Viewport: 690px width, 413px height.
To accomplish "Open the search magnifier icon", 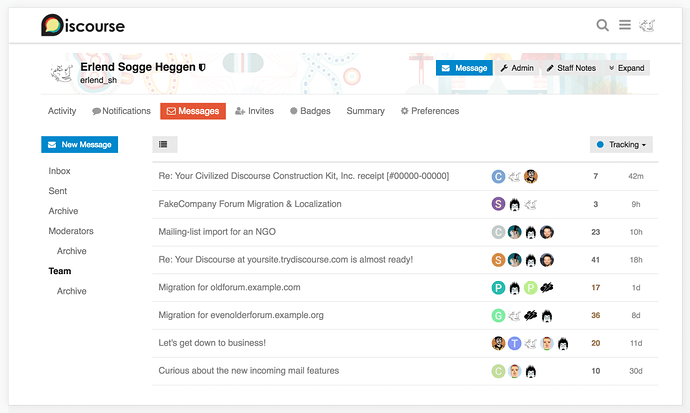I will pyautogui.click(x=602, y=25).
